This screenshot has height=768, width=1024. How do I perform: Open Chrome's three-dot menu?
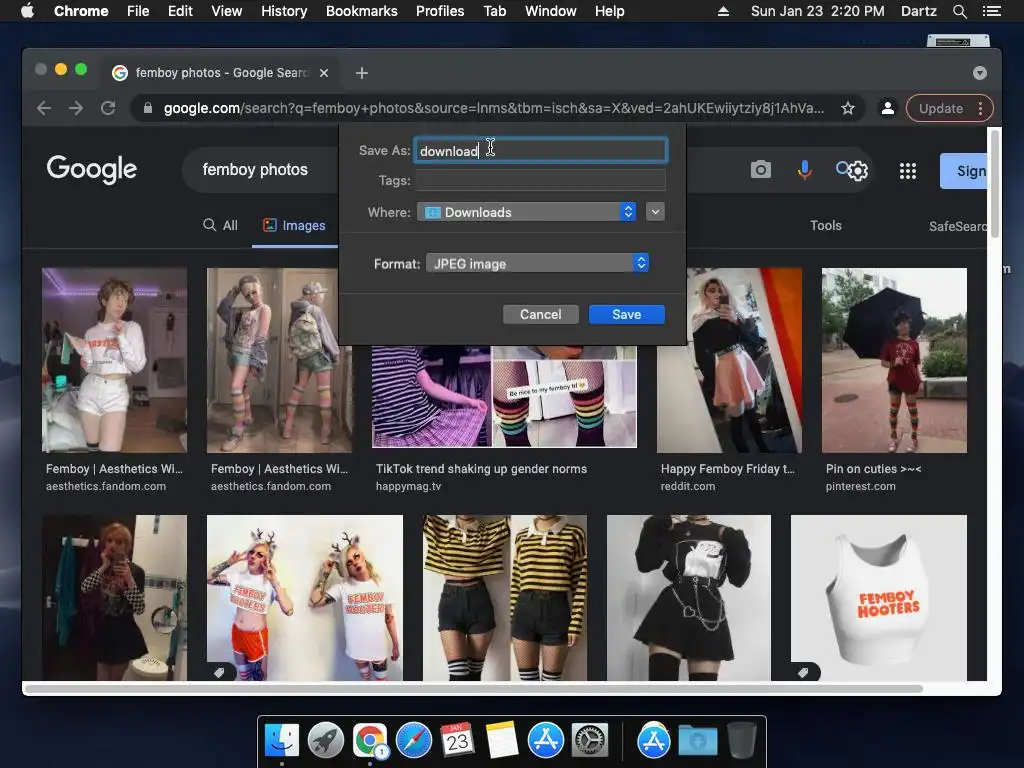[980, 108]
